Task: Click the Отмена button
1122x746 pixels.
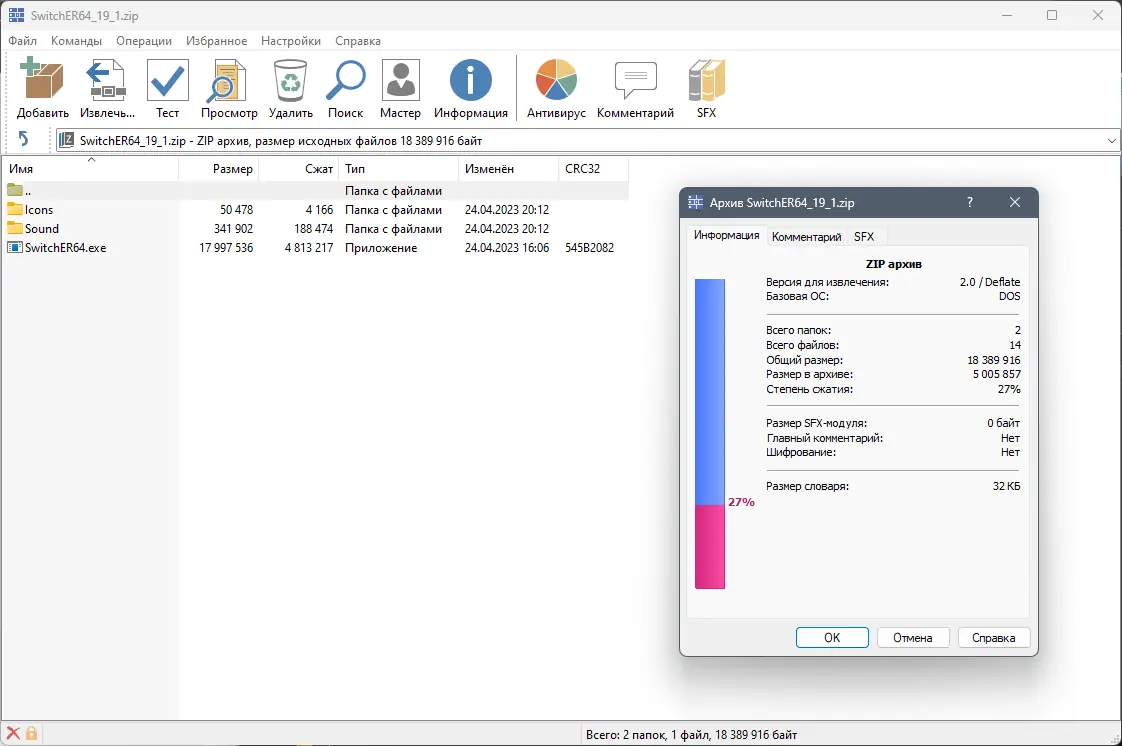Action: [x=912, y=637]
